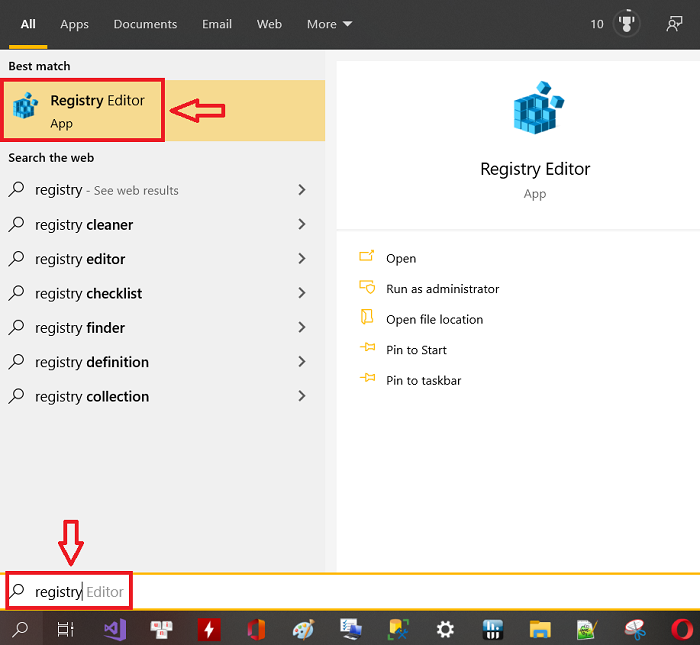Select the 'registry definition' web suggestion
The width and height of the screenshot is (700, 645).
[x=162, y=362]
